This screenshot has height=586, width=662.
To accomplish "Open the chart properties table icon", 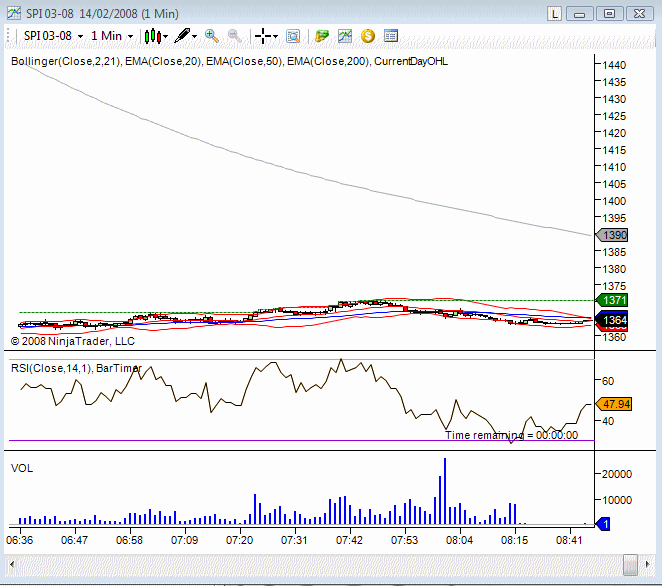I will pos(391,36).
